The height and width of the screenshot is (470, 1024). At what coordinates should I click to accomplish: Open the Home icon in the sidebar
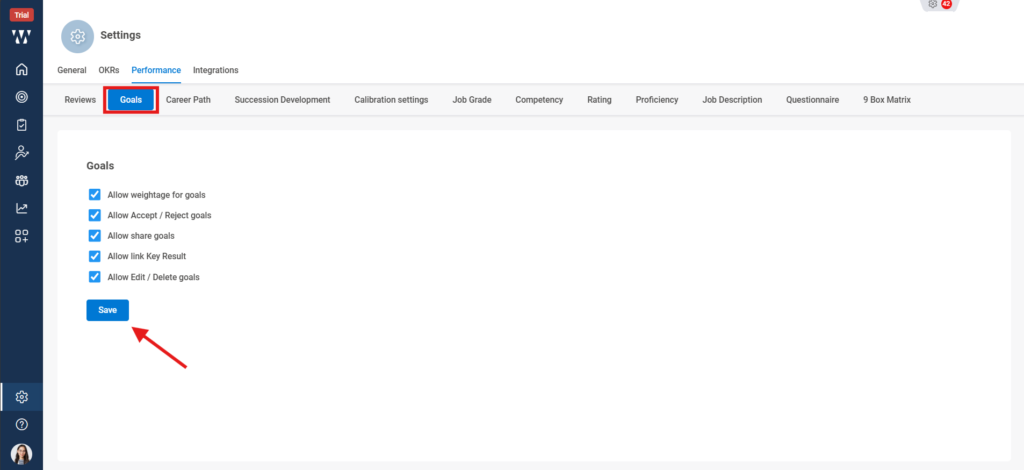click(x=22, y=69)
